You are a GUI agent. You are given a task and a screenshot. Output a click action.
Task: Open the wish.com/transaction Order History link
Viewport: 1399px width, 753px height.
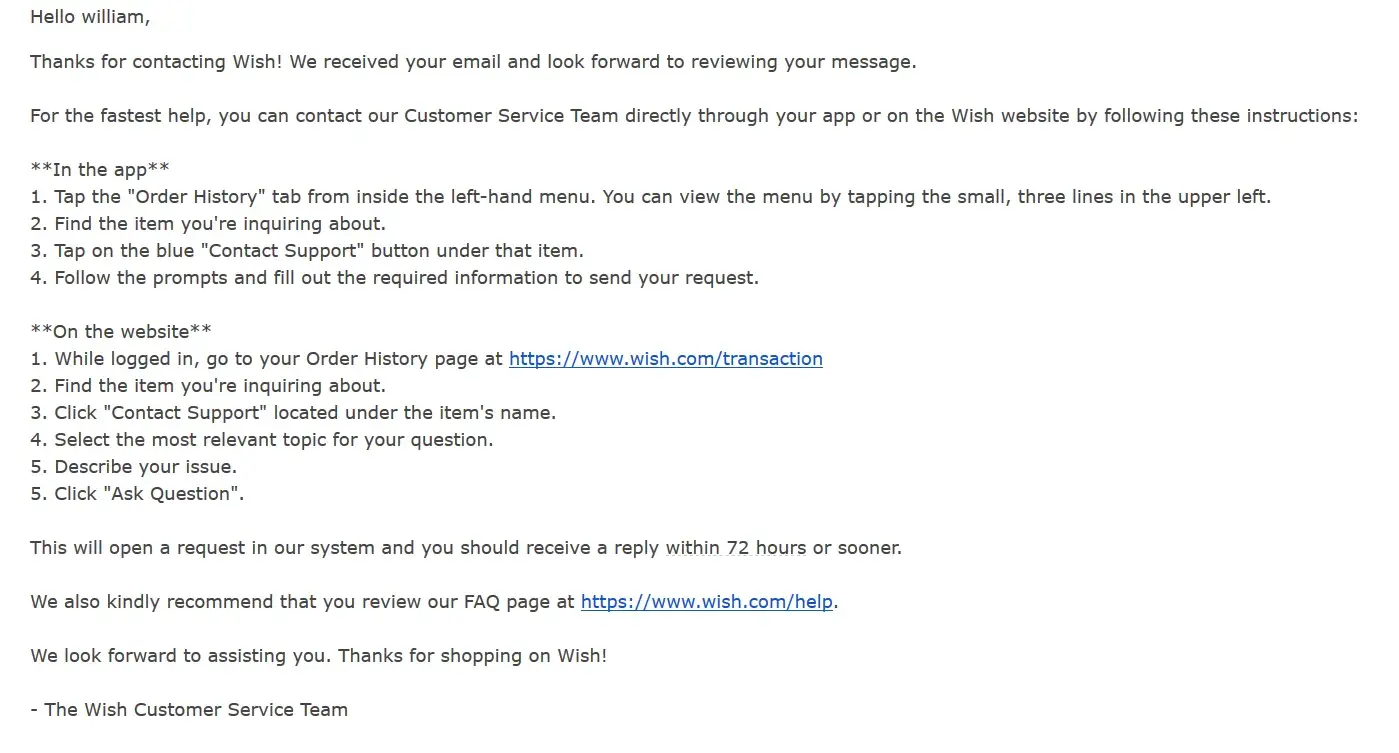pos(665,359)
